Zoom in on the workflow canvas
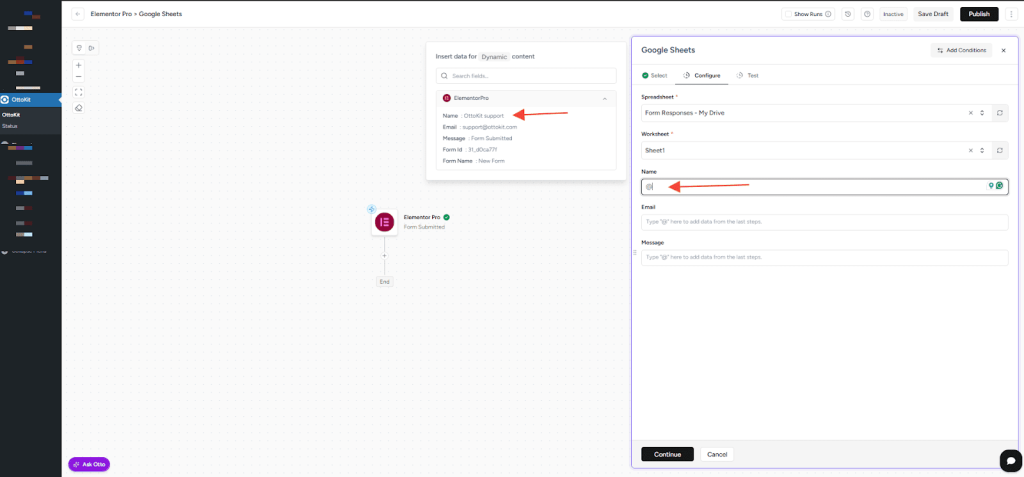This screenshot has width=1024, height=477. coord(79,65)
